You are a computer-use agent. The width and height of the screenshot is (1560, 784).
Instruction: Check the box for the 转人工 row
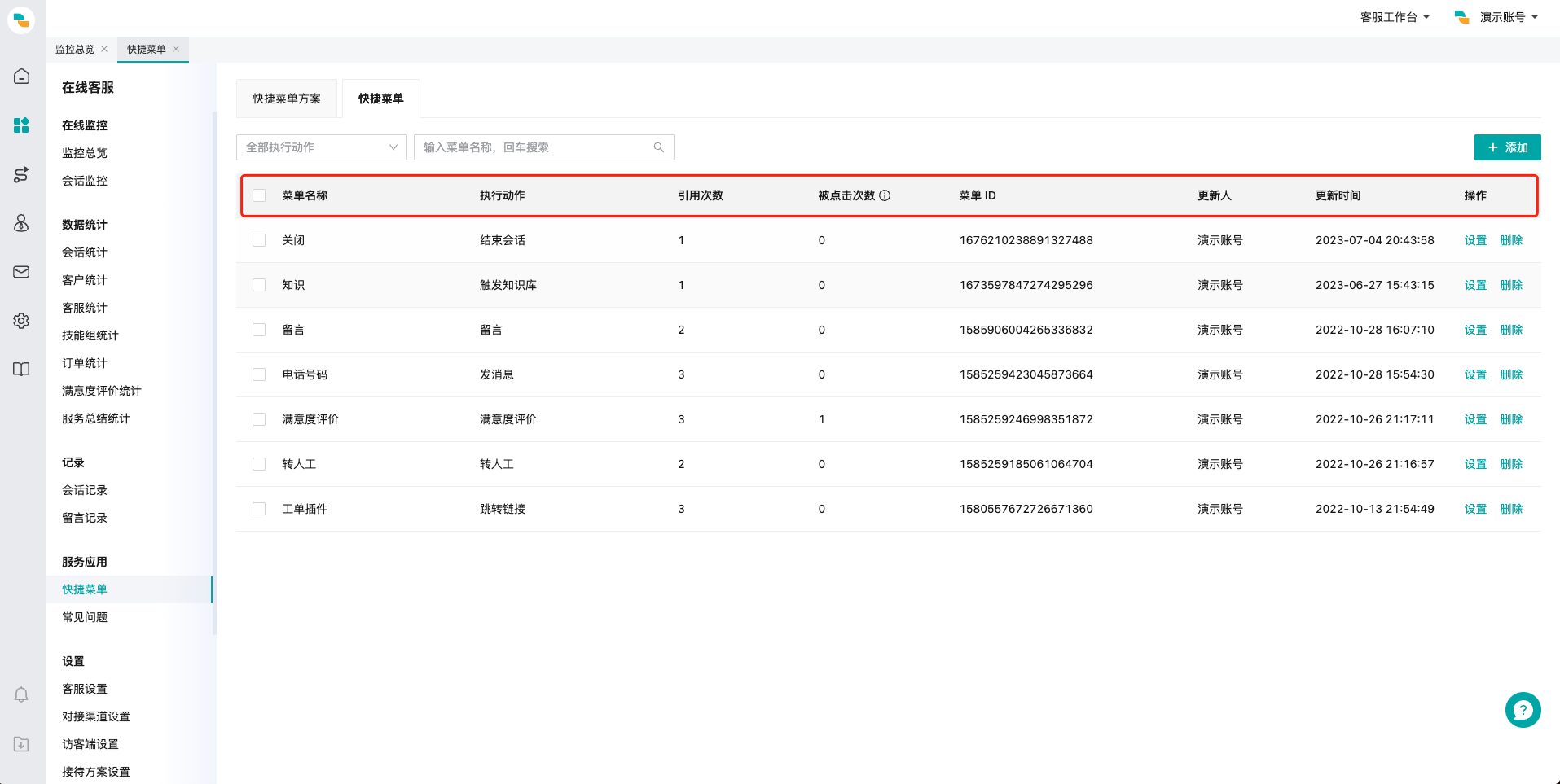[259, 464]
